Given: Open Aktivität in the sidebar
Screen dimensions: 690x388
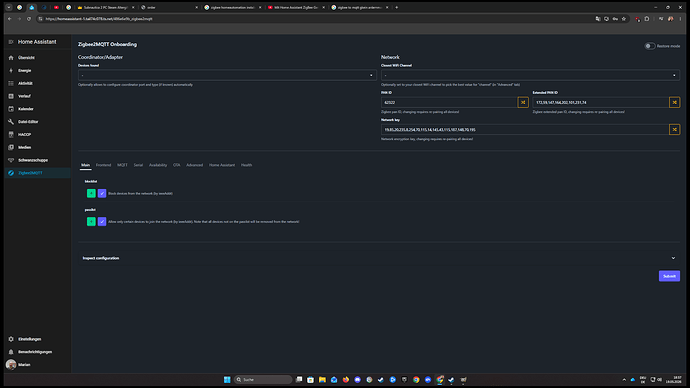Looking at the screenshot, I should 37,83.
